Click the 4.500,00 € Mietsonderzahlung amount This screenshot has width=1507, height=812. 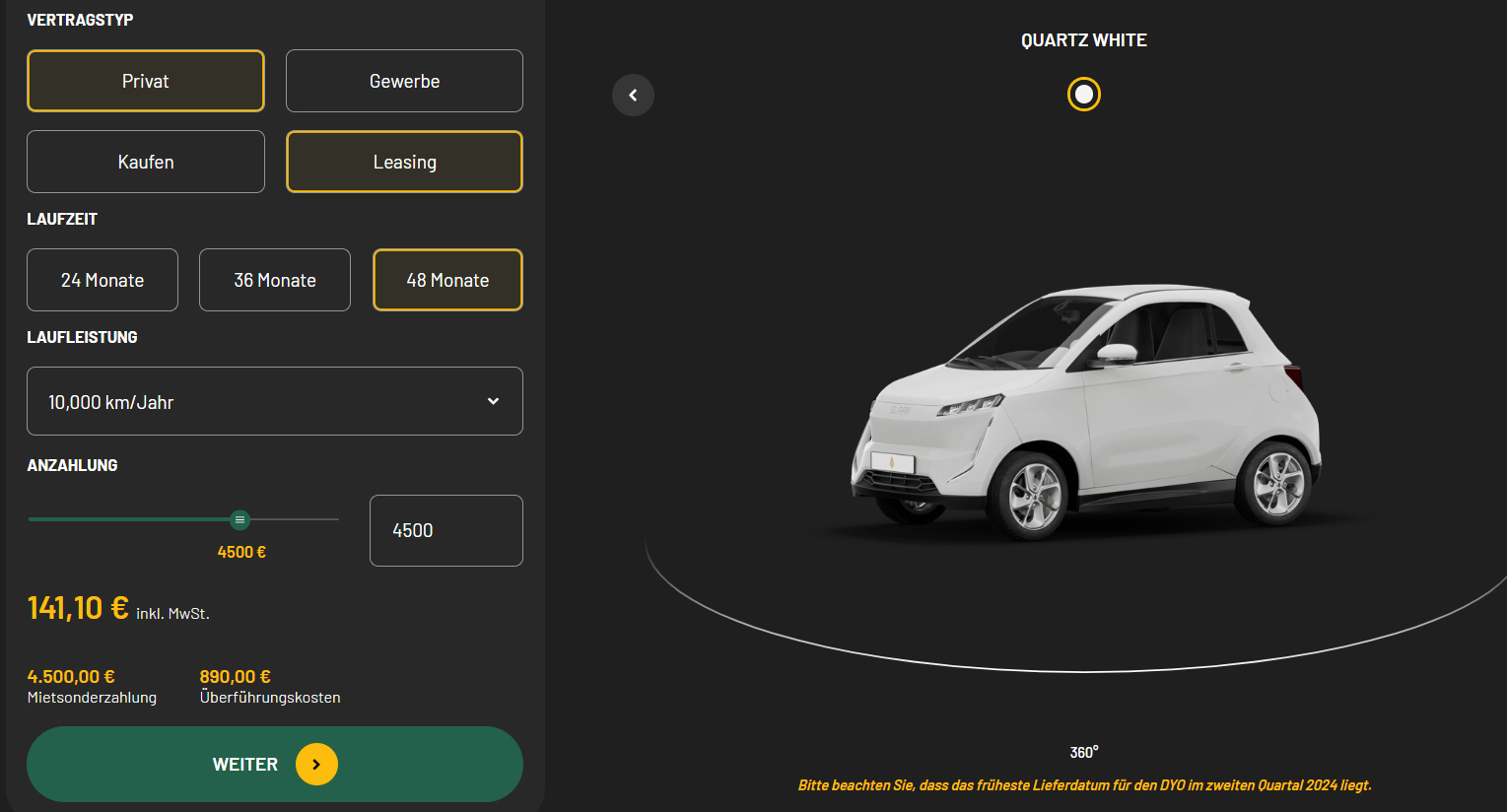[x=71, y=676]
